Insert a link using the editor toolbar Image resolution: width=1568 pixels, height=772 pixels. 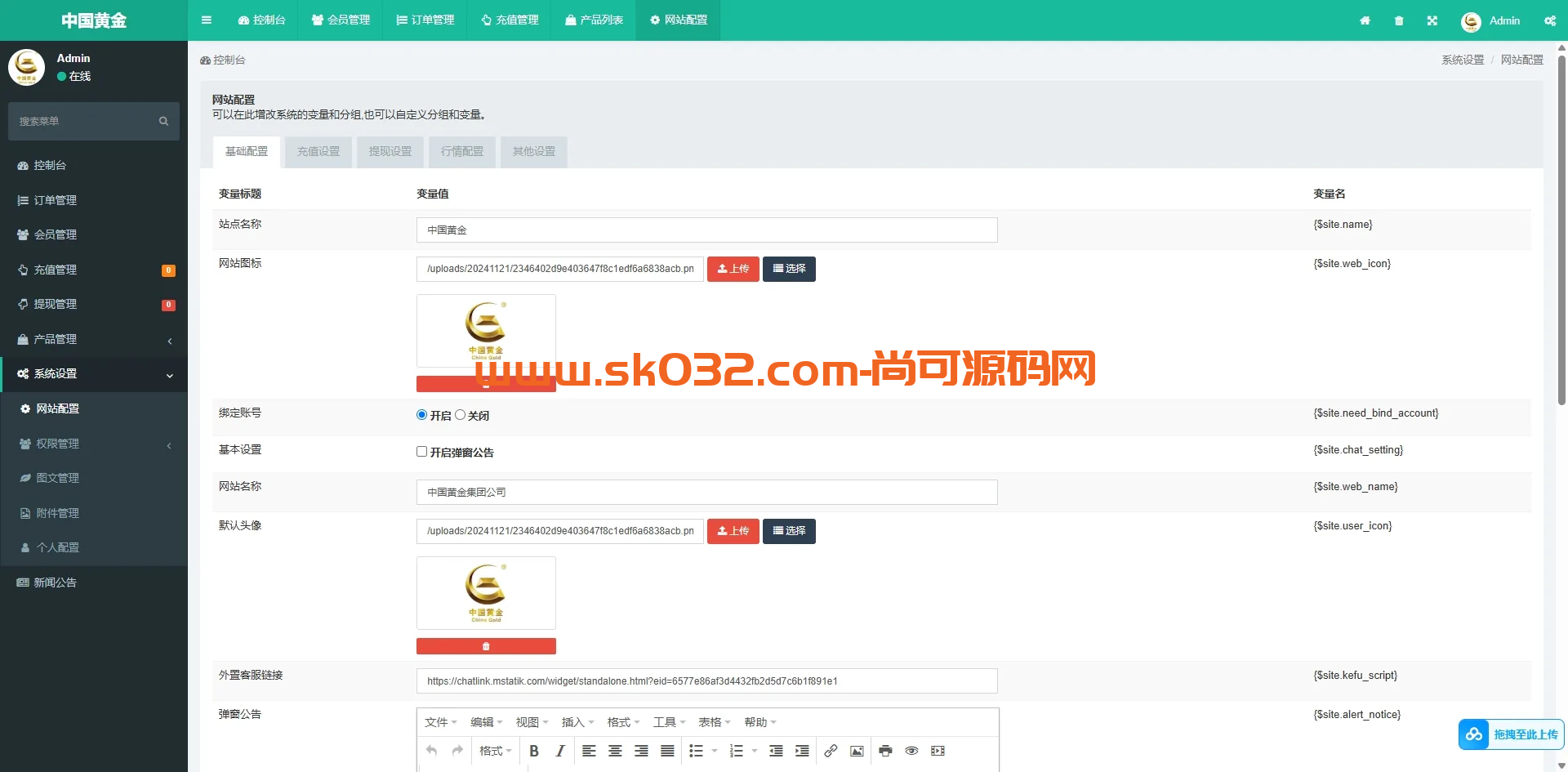point(831,750)
